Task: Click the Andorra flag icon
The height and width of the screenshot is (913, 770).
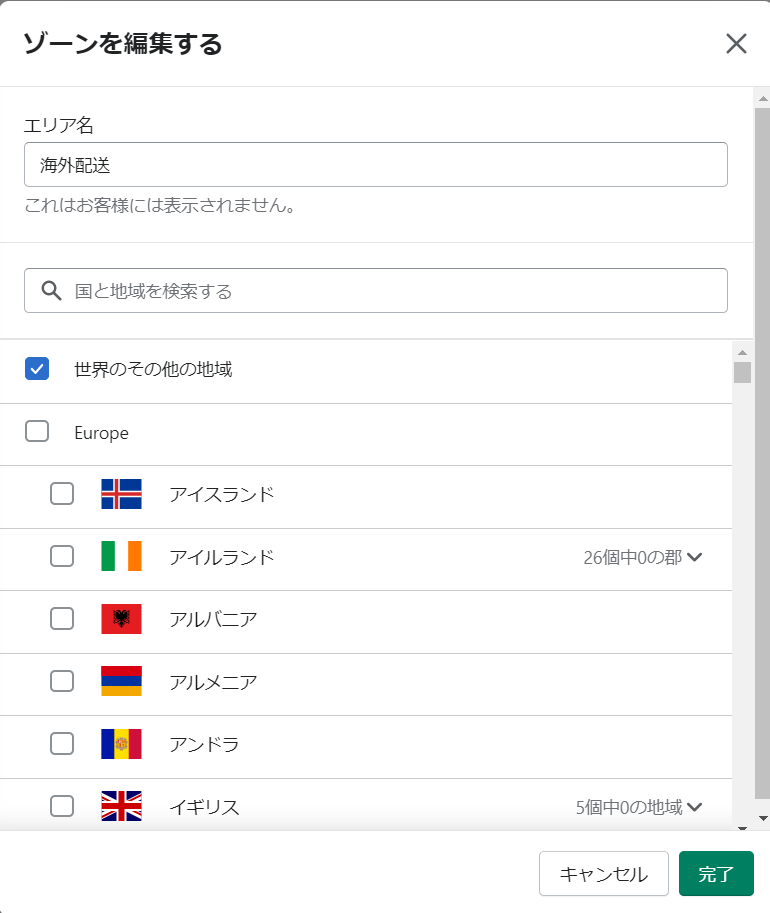Action: point(121,744)
